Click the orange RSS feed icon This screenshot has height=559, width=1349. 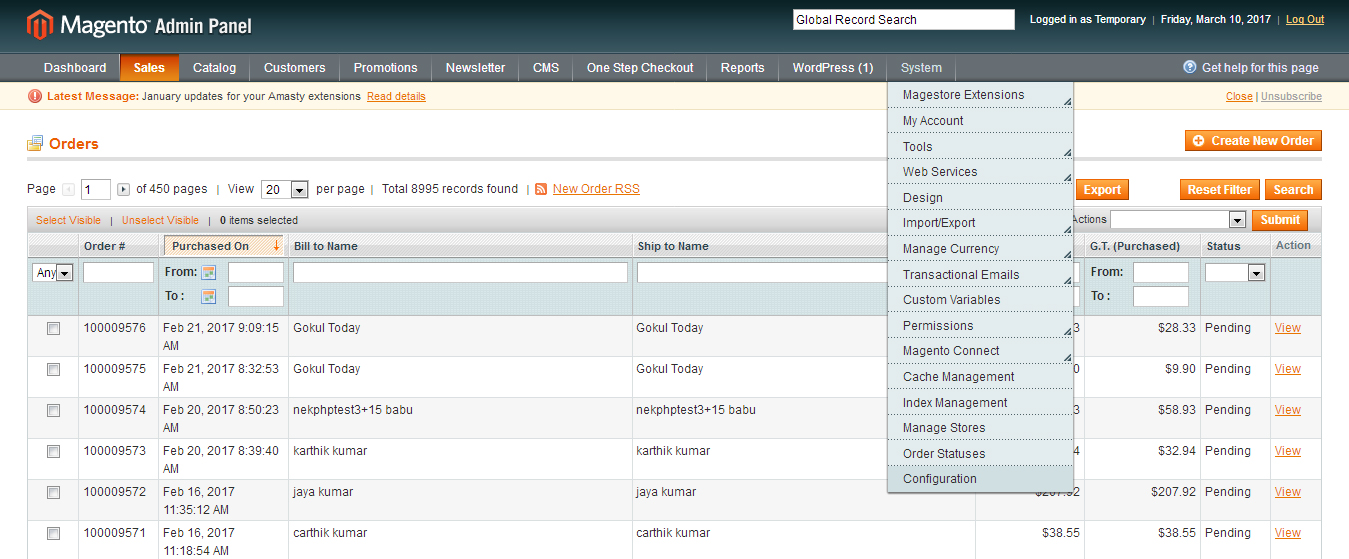[541, 189]
